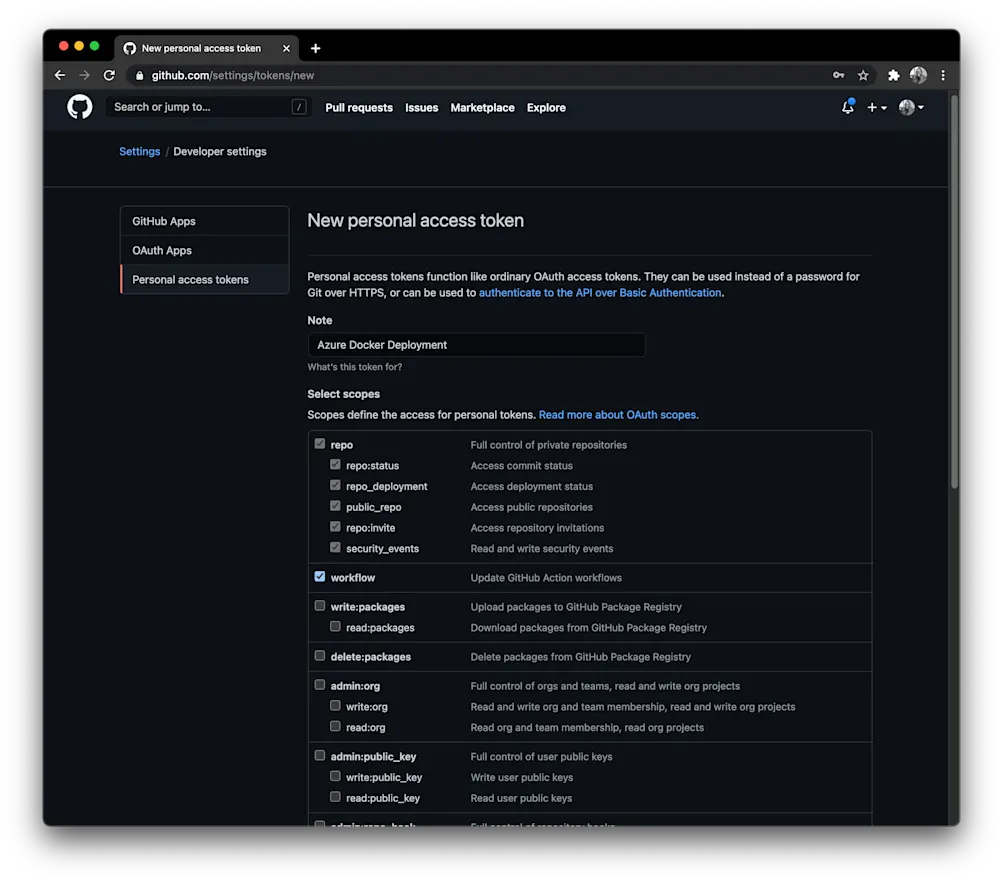Open the GitHub Apps sidebar item
Screen dimensions: 1003x883
point(205,221)
